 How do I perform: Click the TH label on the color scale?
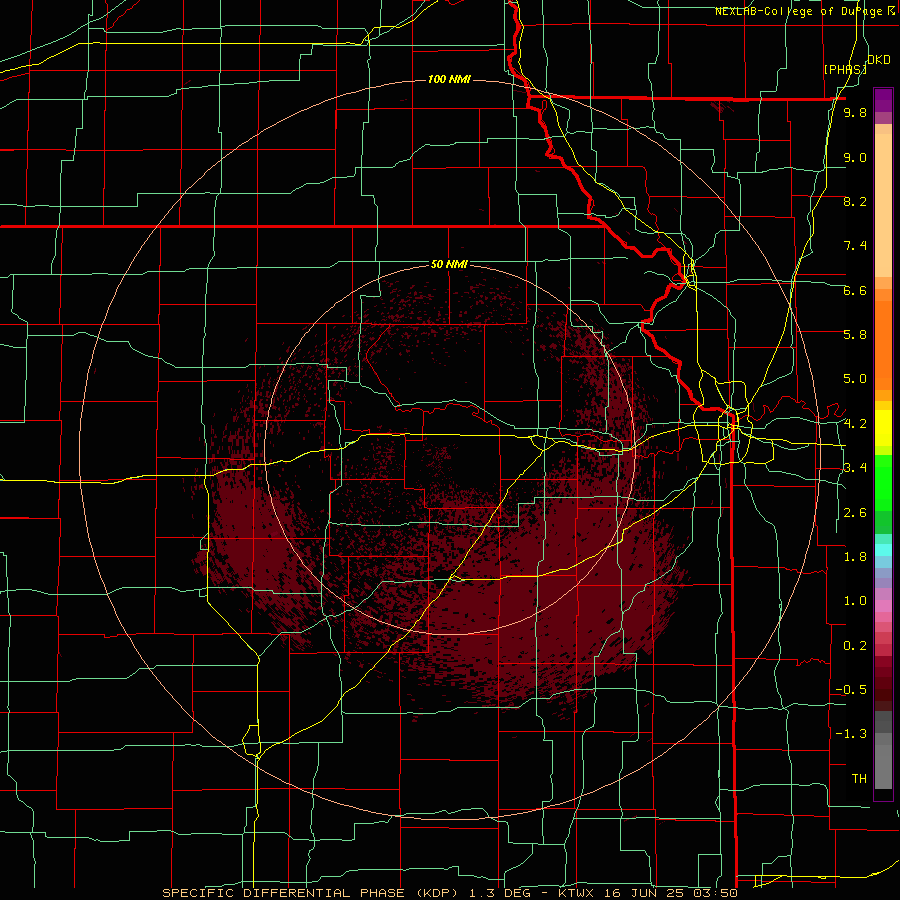(x=859, y=779)
